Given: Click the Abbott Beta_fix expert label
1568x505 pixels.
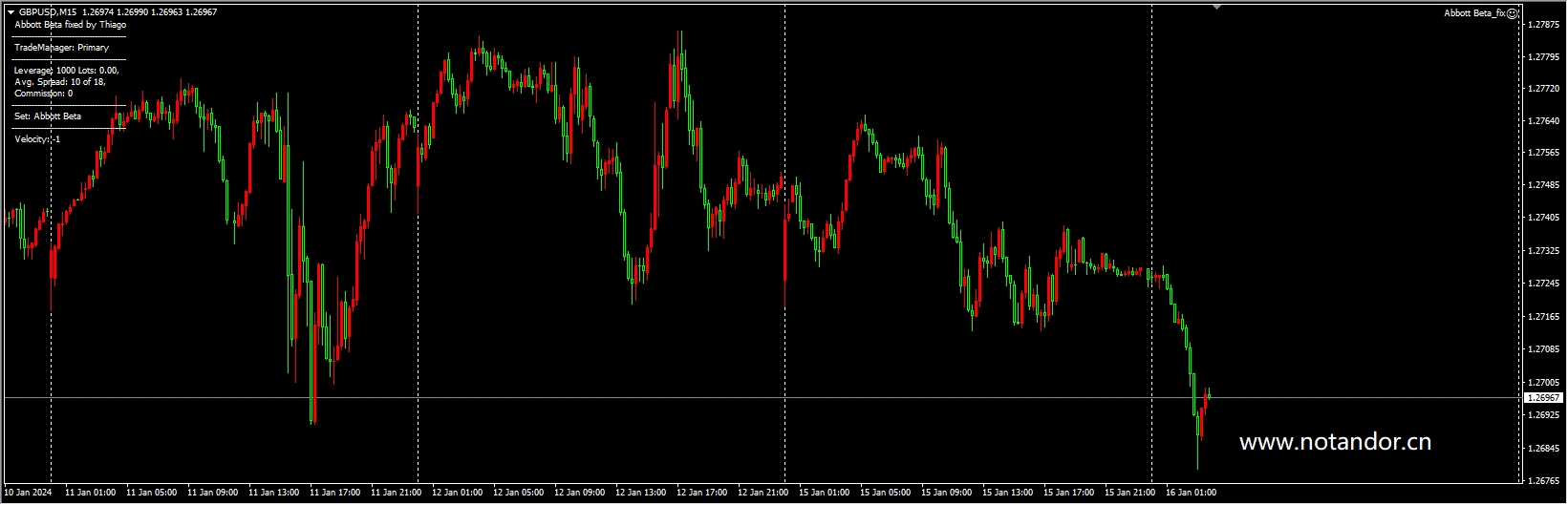Looking at the screenshot, I should tap(1474, 13).
